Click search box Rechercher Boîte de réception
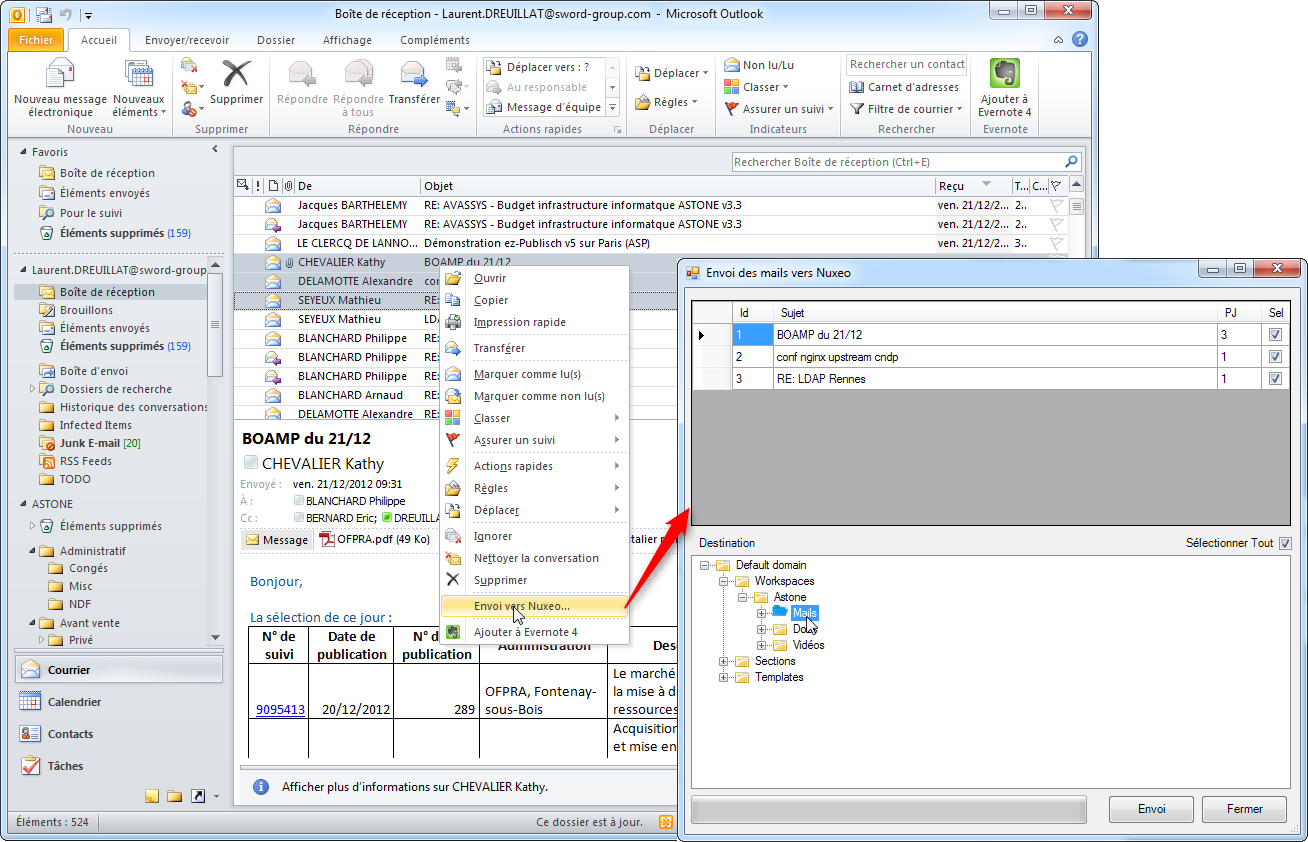Screen dimensions: 1308x842 [x=906, y=162]
